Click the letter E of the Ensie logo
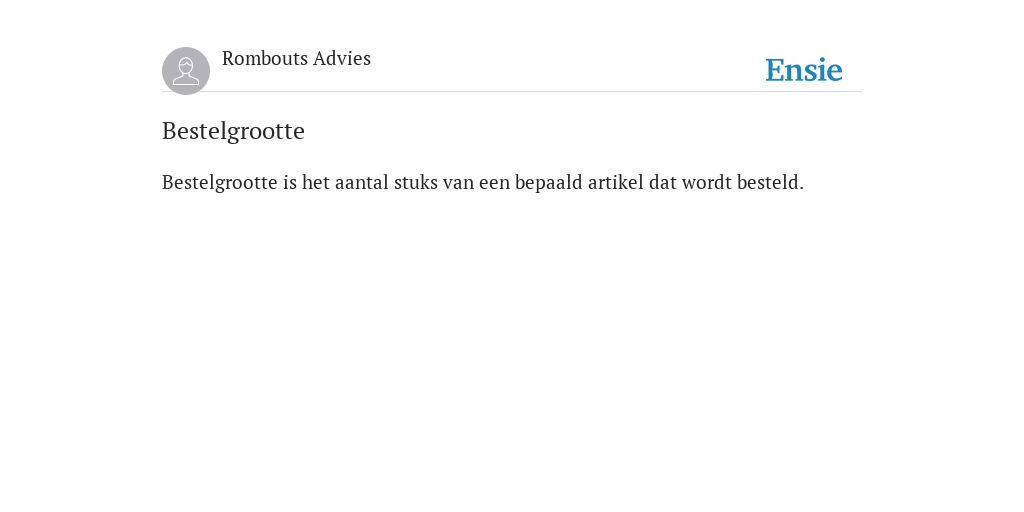 click(775, 70)
